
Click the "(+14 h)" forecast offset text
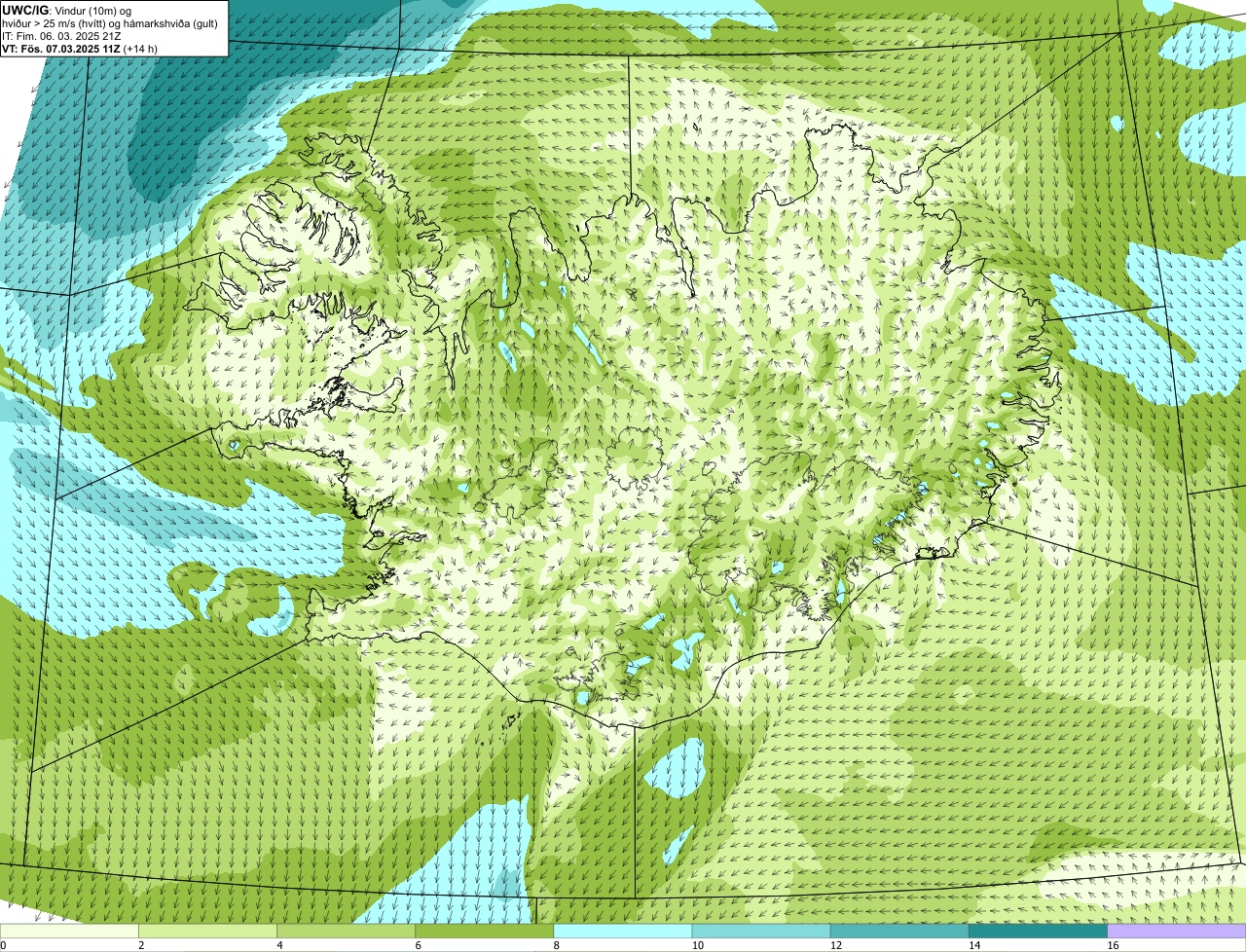[x=140, y=49]
